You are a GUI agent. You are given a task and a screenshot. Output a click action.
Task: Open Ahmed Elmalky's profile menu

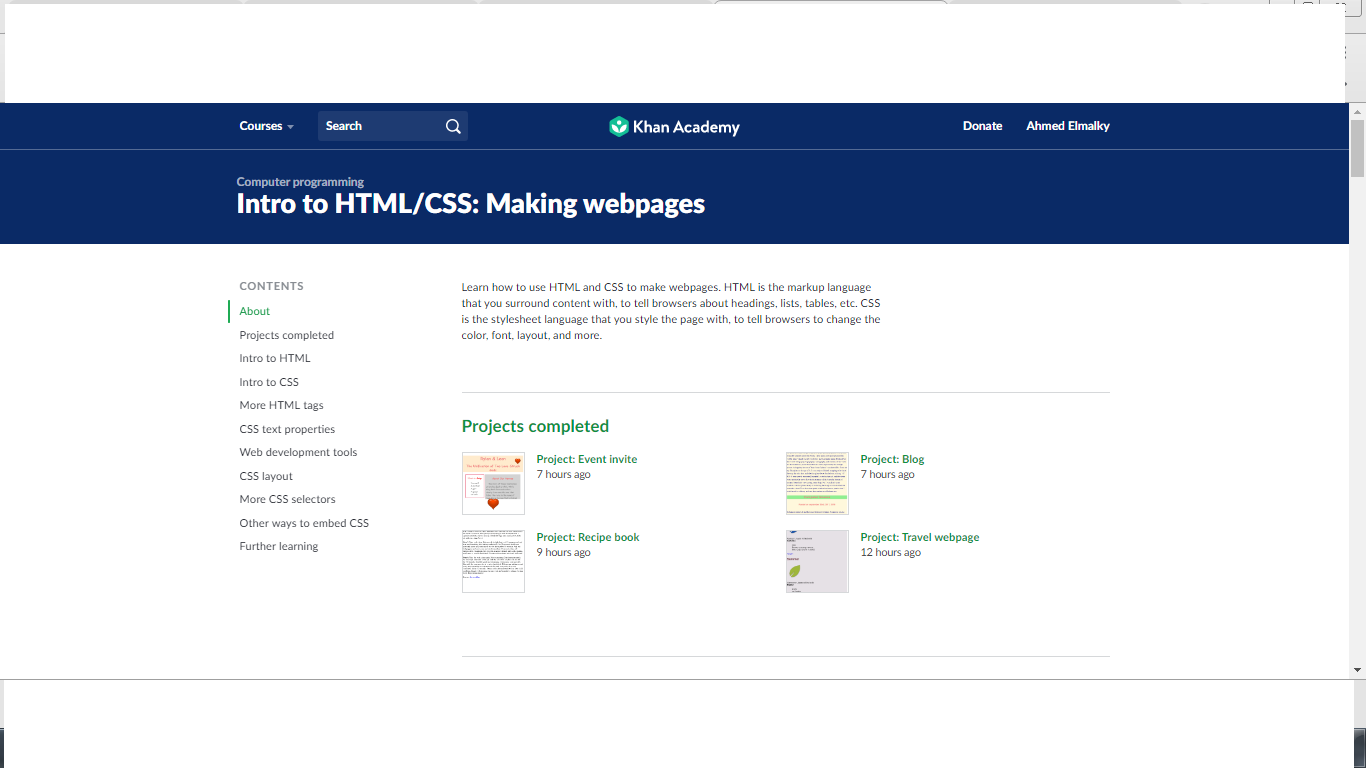(1068, 126)
